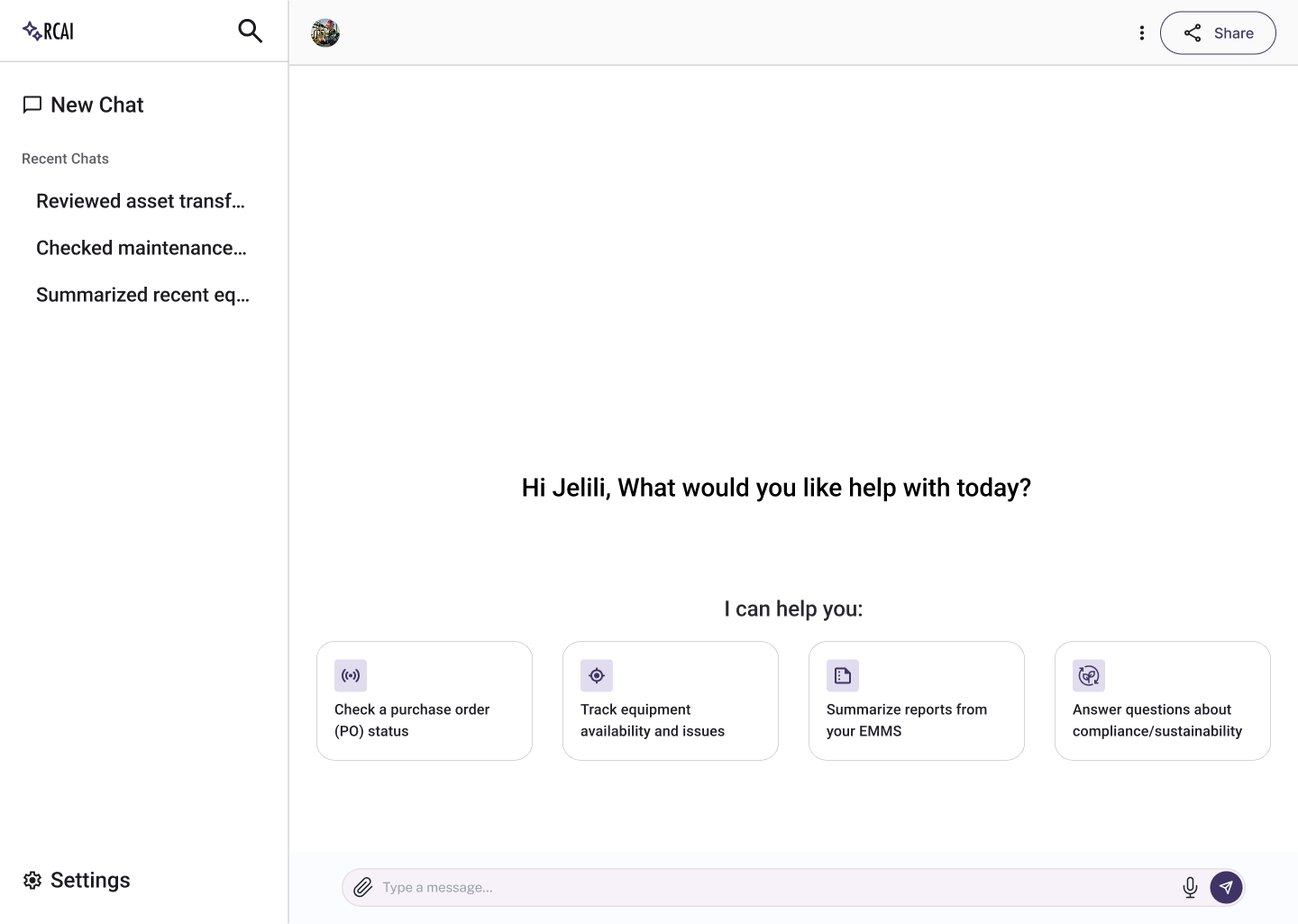Open Settings in the sidebar
Image resolution: width=1298 pixels, height=924 pixels.
90,880
